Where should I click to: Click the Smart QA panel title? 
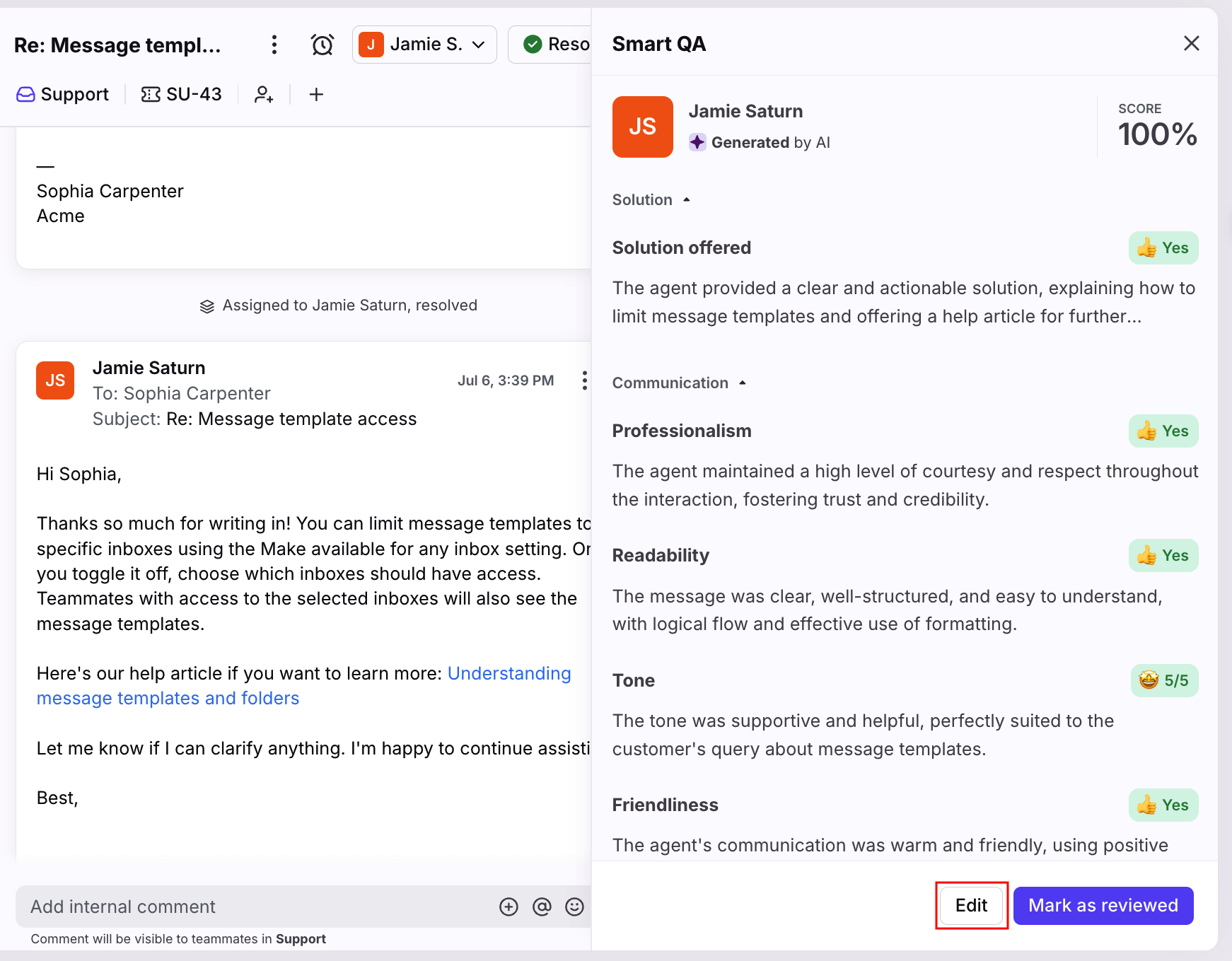[x=658, y=44]
